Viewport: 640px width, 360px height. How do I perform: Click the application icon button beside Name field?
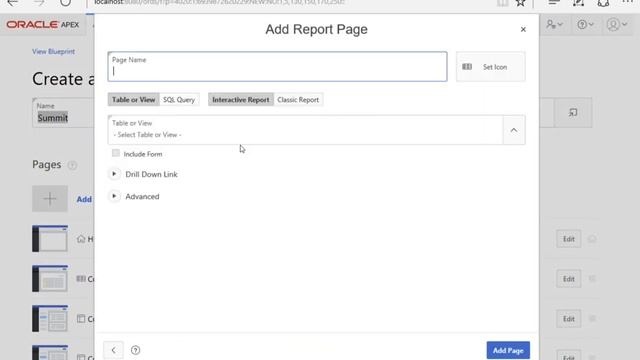tap(573, 112)
